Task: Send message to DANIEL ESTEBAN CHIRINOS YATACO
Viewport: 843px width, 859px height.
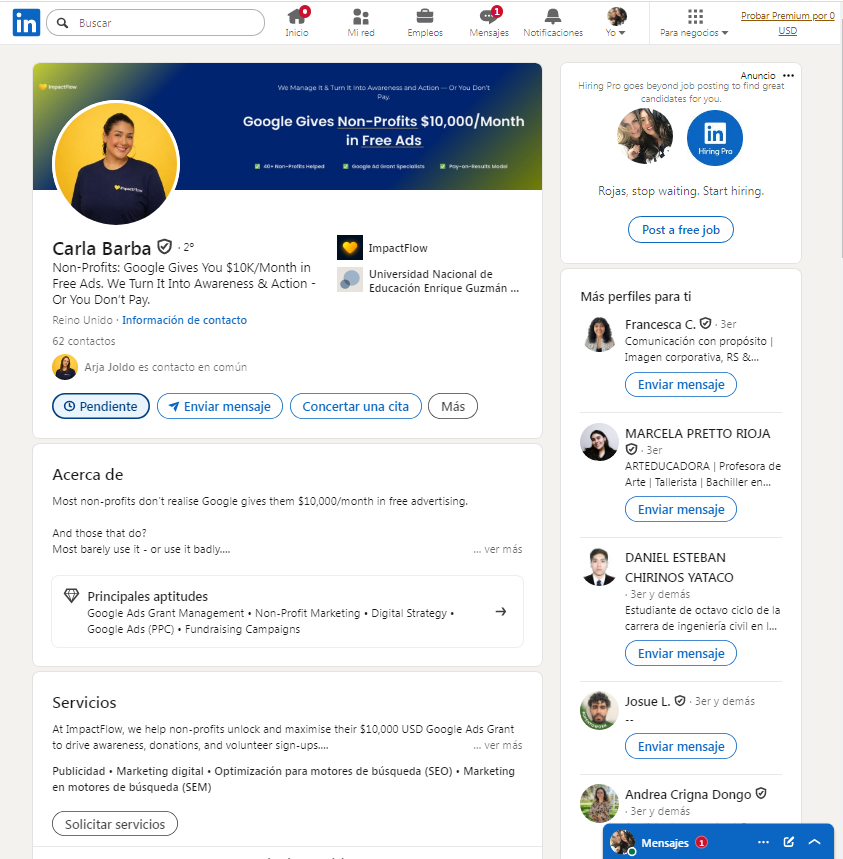Action: [x=681, y=653]
